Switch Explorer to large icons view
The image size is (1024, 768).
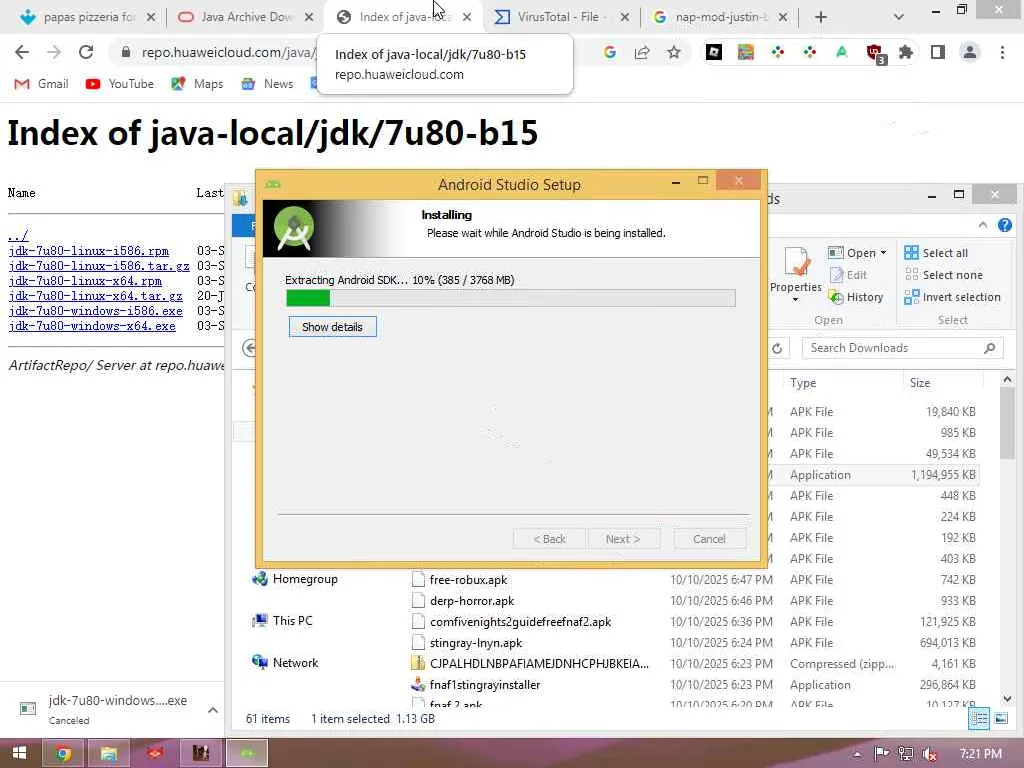pos(1000,719)
